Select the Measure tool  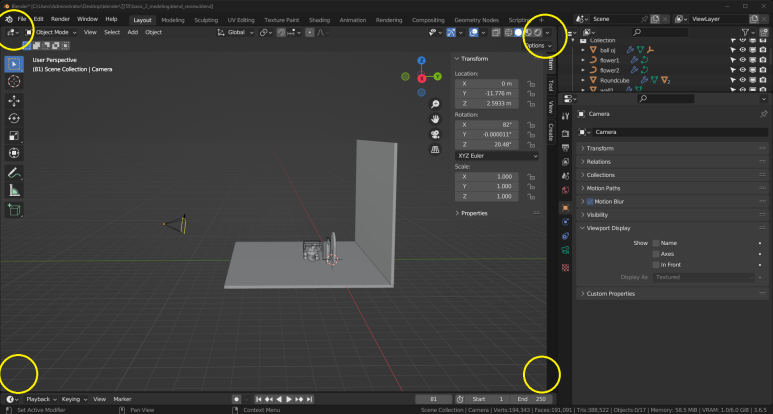click(x=14, y=190)
